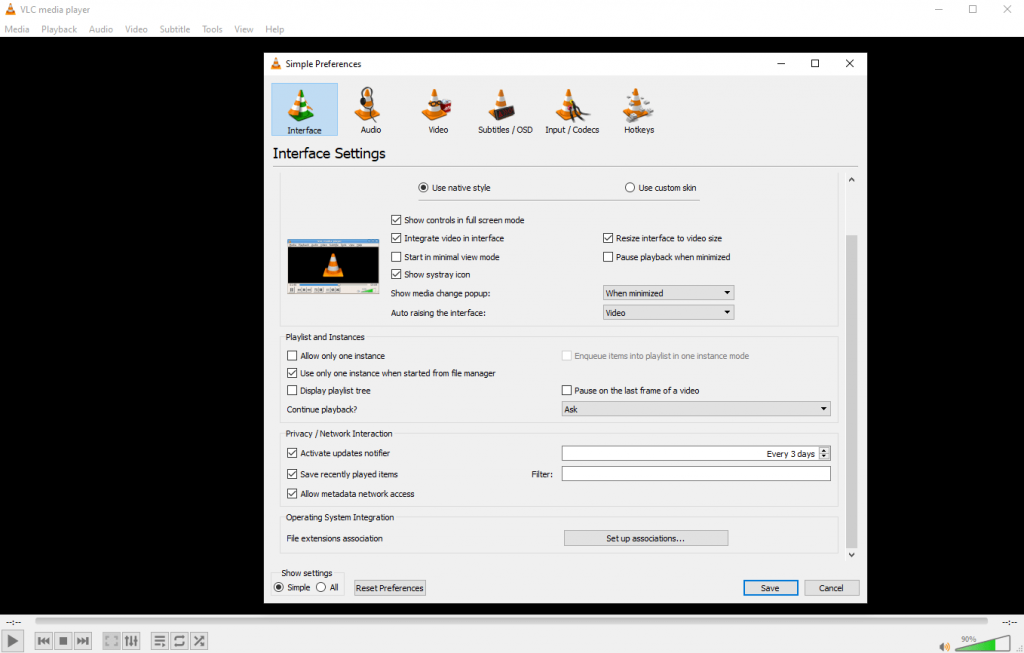The height and width of the screenshot is (653, 1024).
Task: Toggle Save recently played items
Action: (x=292, y=474)
